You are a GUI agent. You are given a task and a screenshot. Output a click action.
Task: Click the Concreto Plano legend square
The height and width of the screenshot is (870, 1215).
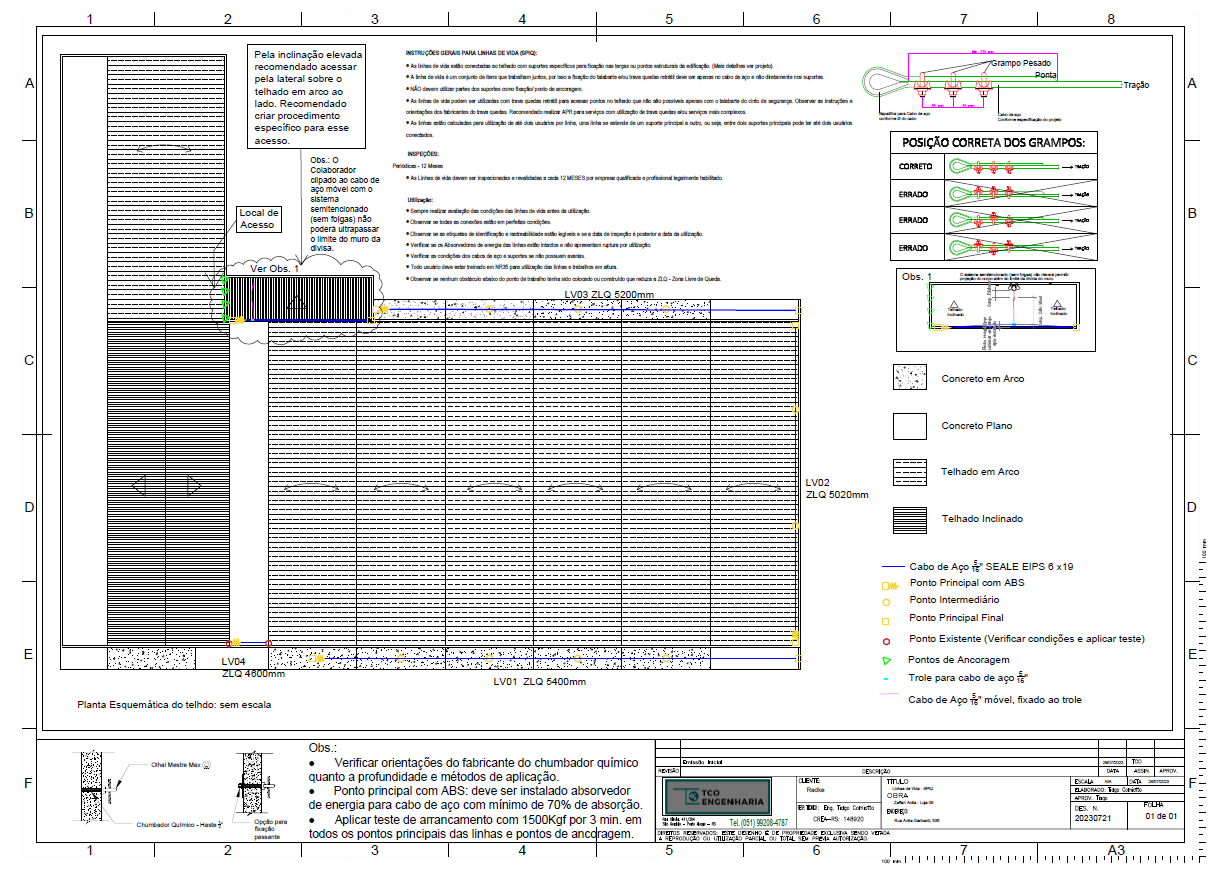(x=909, y=425)
